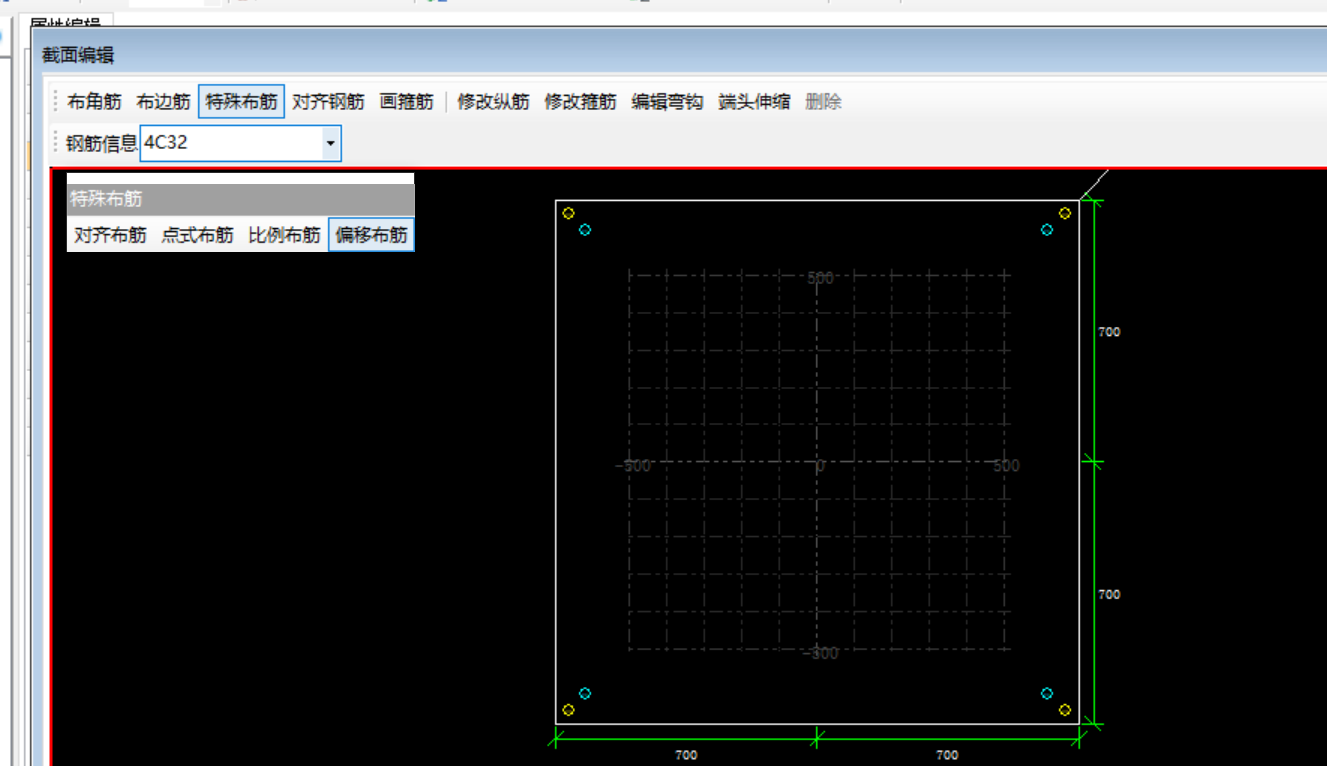Open the 编辑弯钩 tool

click(x=667, y=102)
